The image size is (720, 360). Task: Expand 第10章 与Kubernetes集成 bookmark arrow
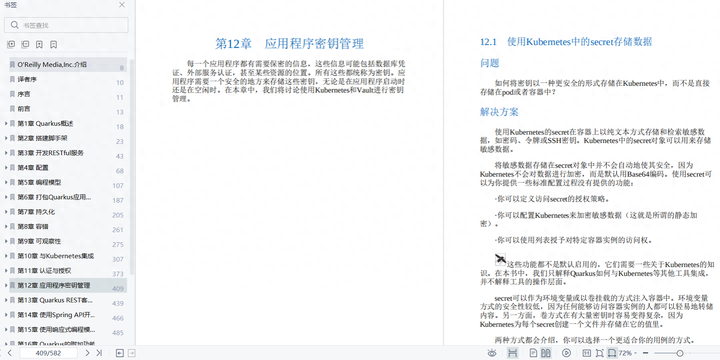[x=6, y=256]
